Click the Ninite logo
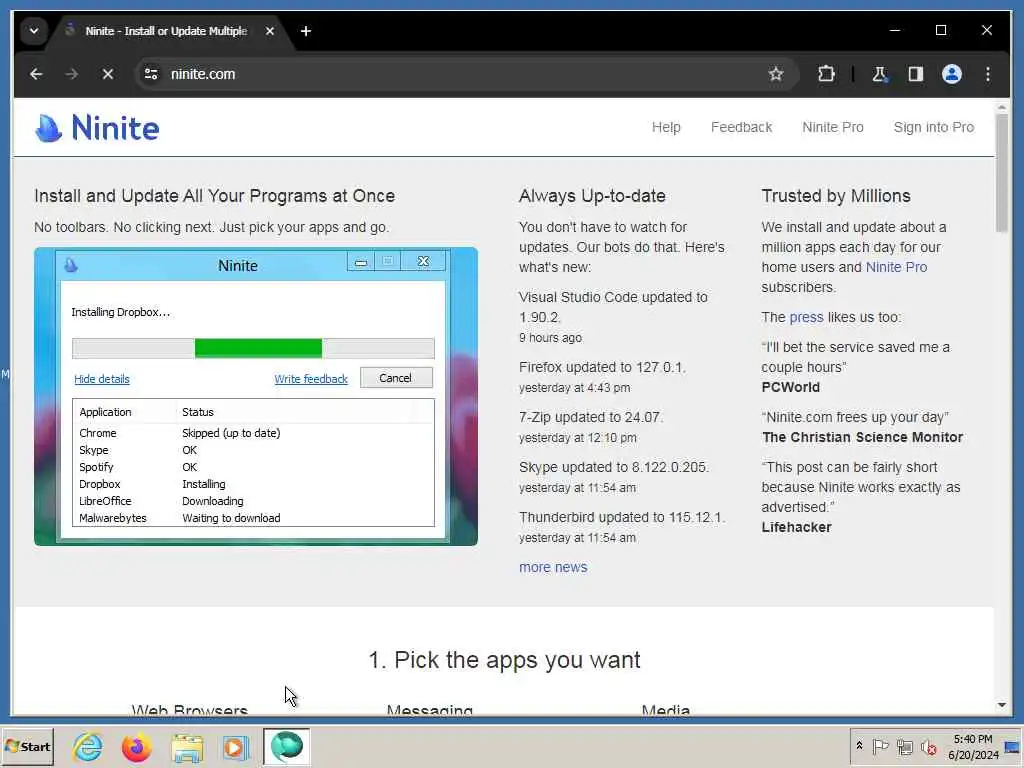This screenshot has height=768, width=1024. coord(97,127)
